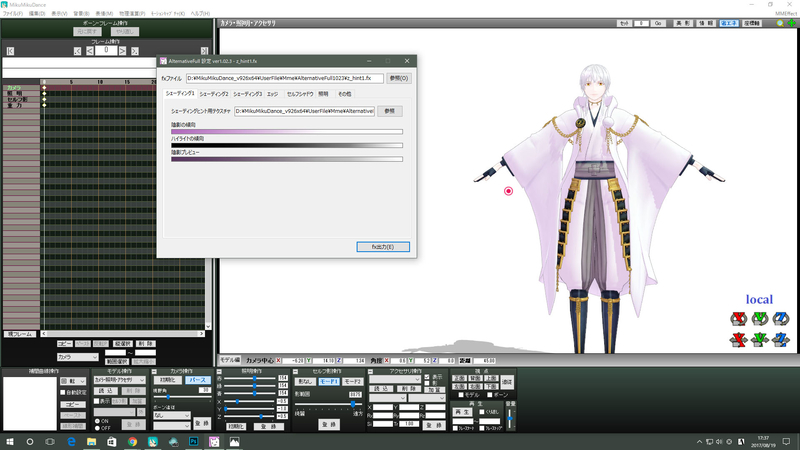
Task: Click the blue Z move gizmo icon
Action: click(781, 339)
